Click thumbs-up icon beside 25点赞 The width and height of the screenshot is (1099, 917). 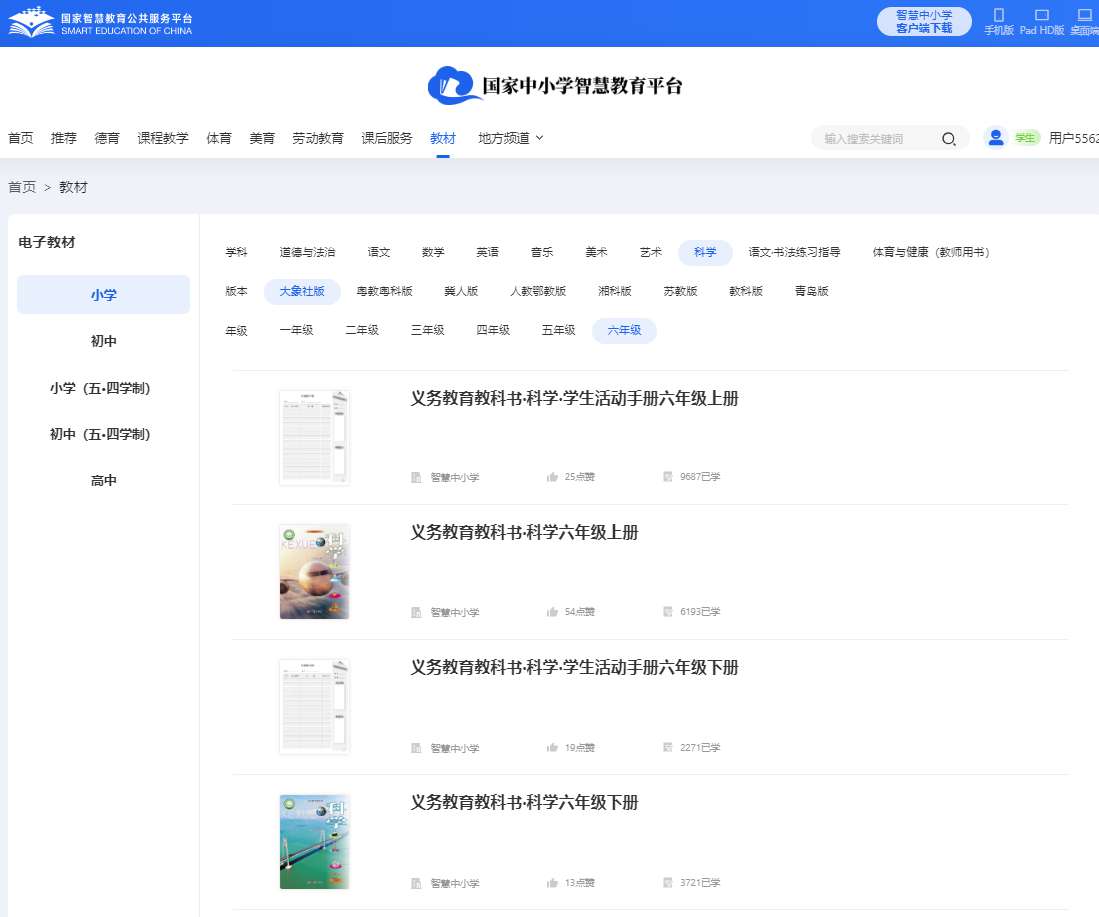coord(552,477)
